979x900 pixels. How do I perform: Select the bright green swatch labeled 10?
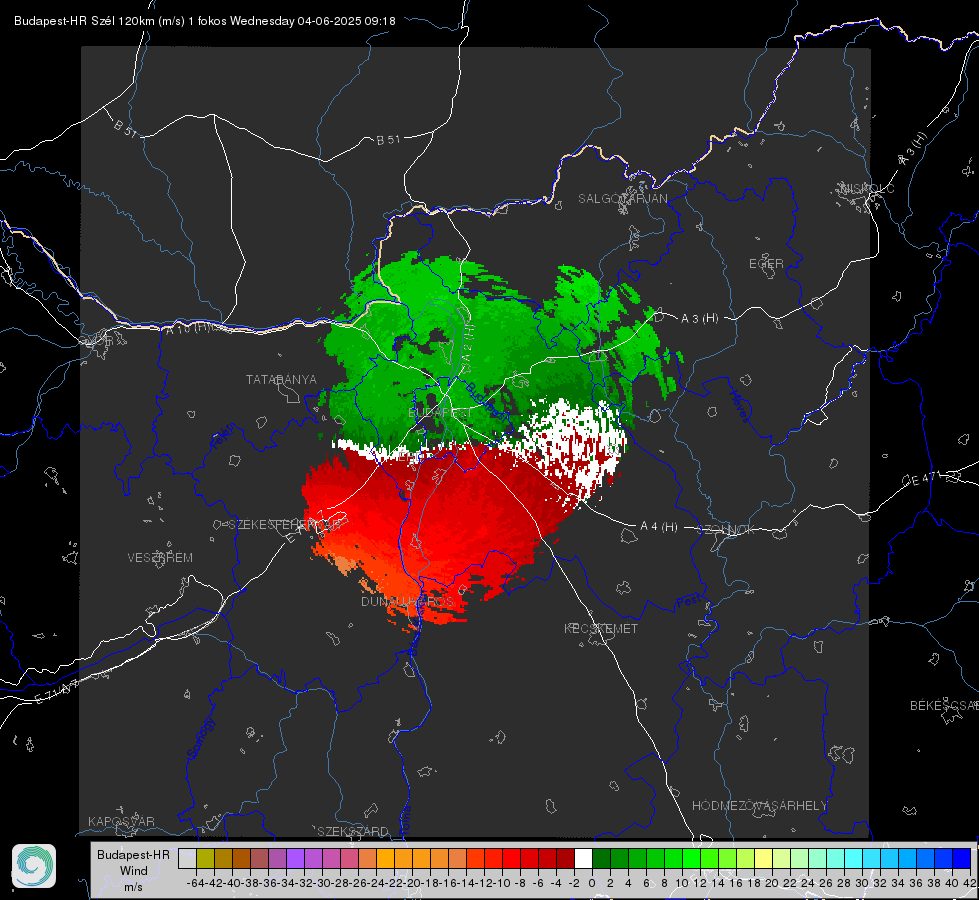click(x=691, y=858)
